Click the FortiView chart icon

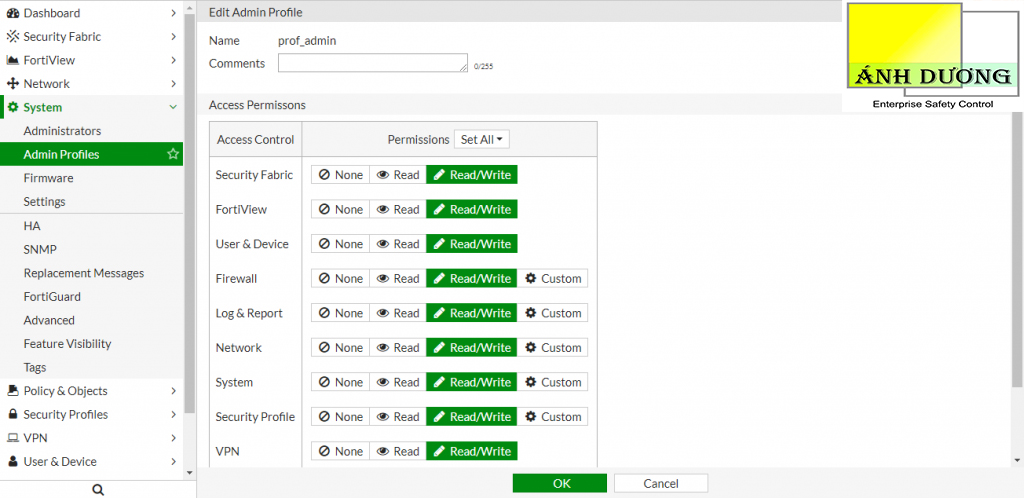[12, 60]
